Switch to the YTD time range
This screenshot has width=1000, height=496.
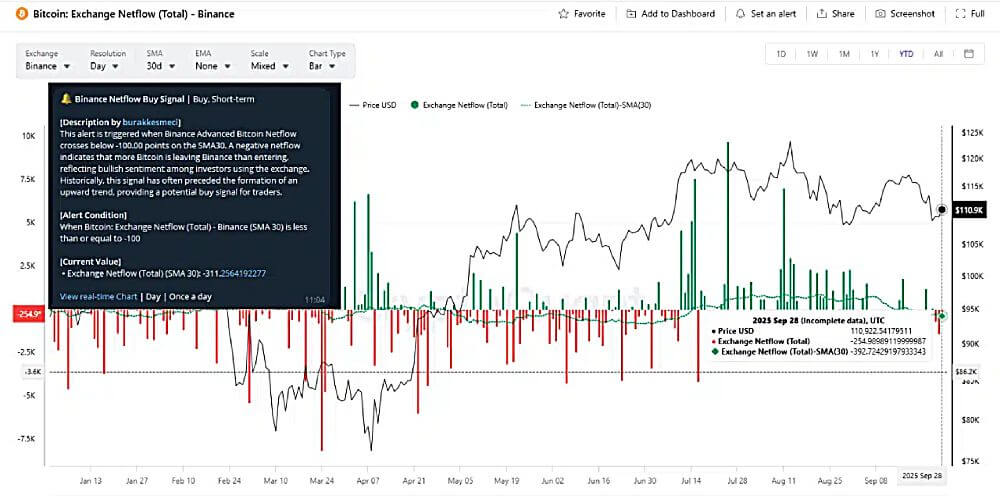click(x=906, y=54)
